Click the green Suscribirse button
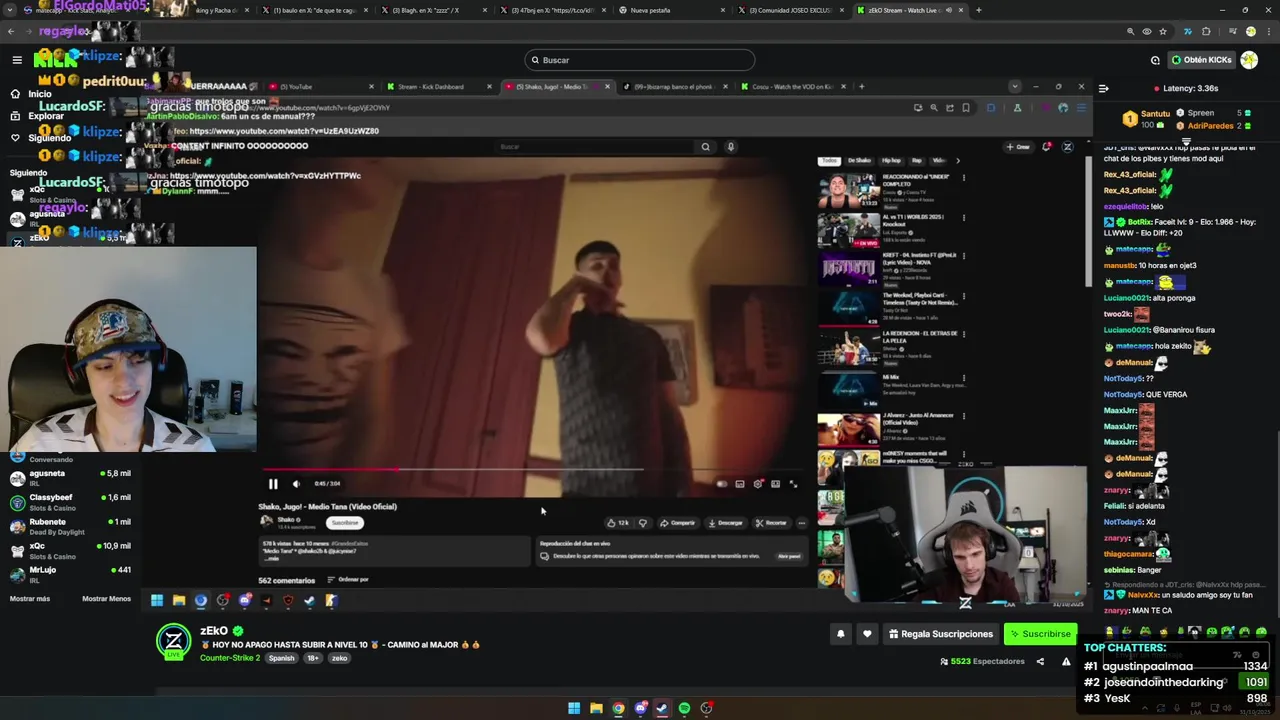The height and width of the screenshot is (720, 1280). pyautogui.click(x=1041, y=634)
